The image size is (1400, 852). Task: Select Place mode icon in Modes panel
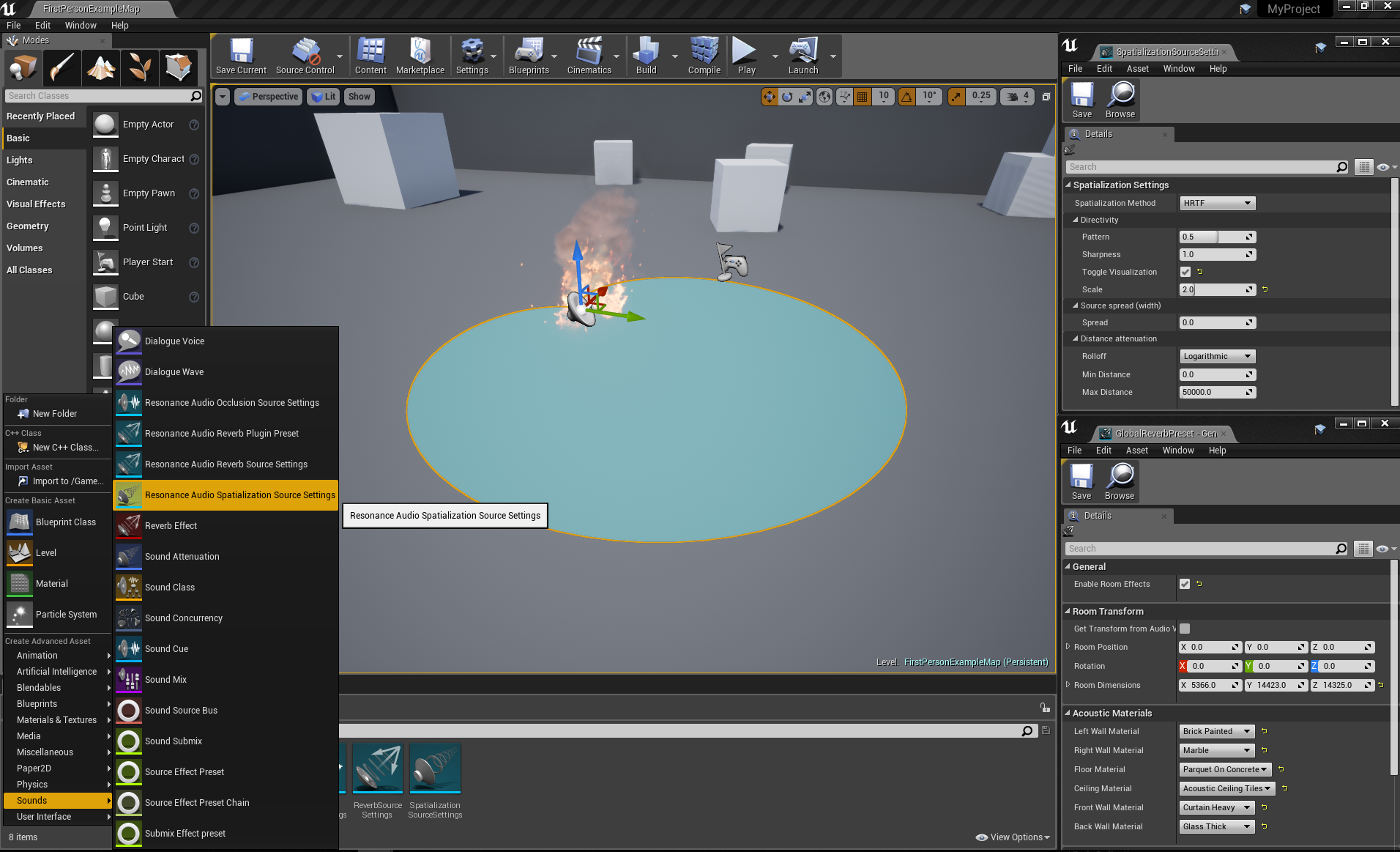(x=23, y=67)
